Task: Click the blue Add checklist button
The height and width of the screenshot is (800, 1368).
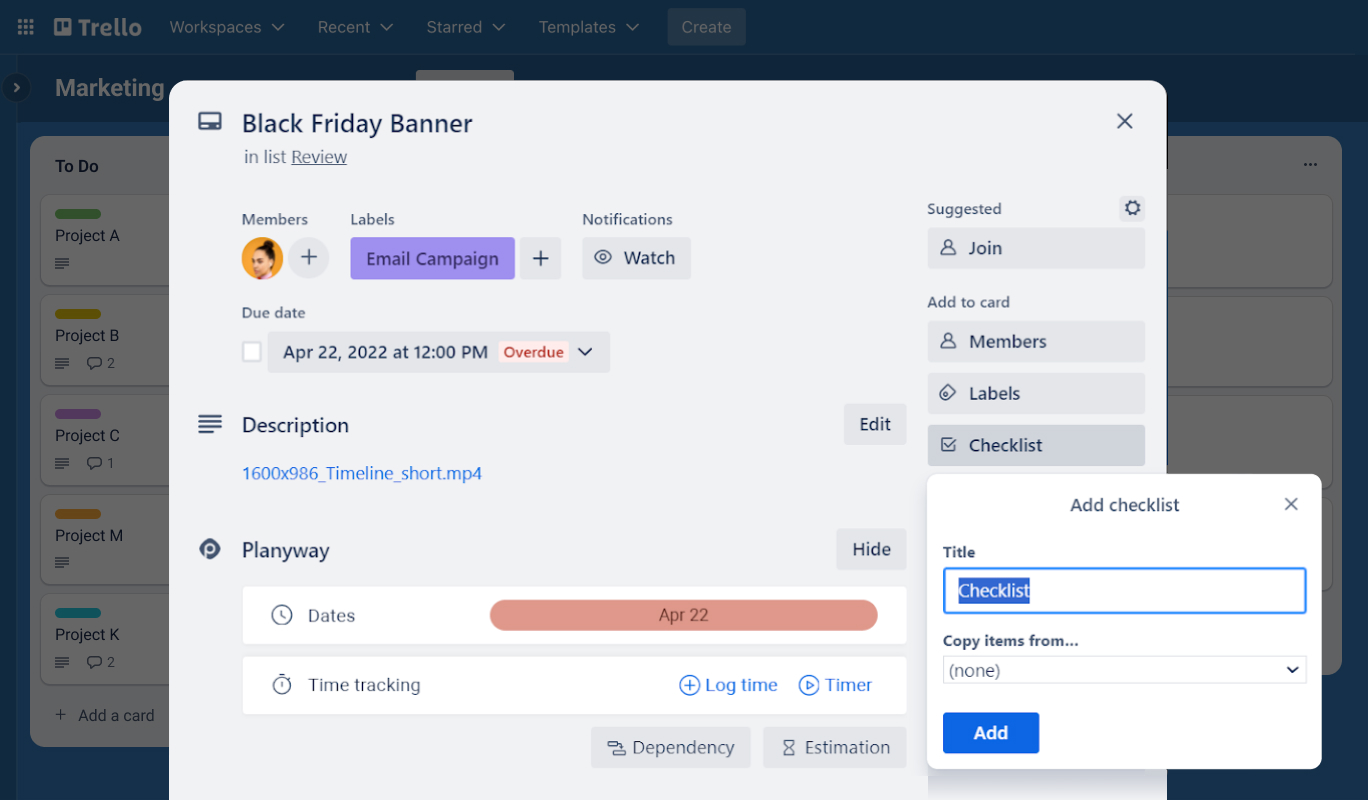Action: pyautogui.click(x=990, y=733)
